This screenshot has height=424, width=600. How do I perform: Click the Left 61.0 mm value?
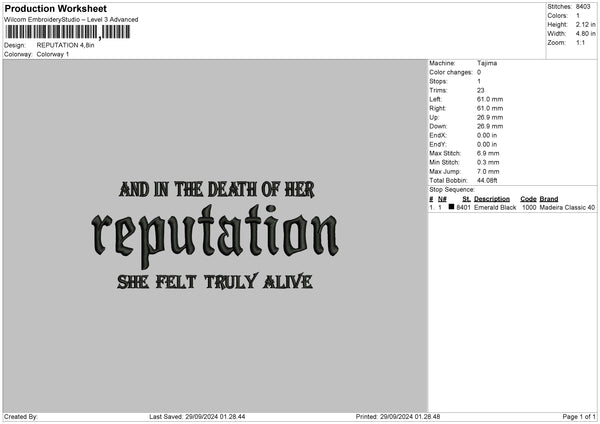point(490,99)
